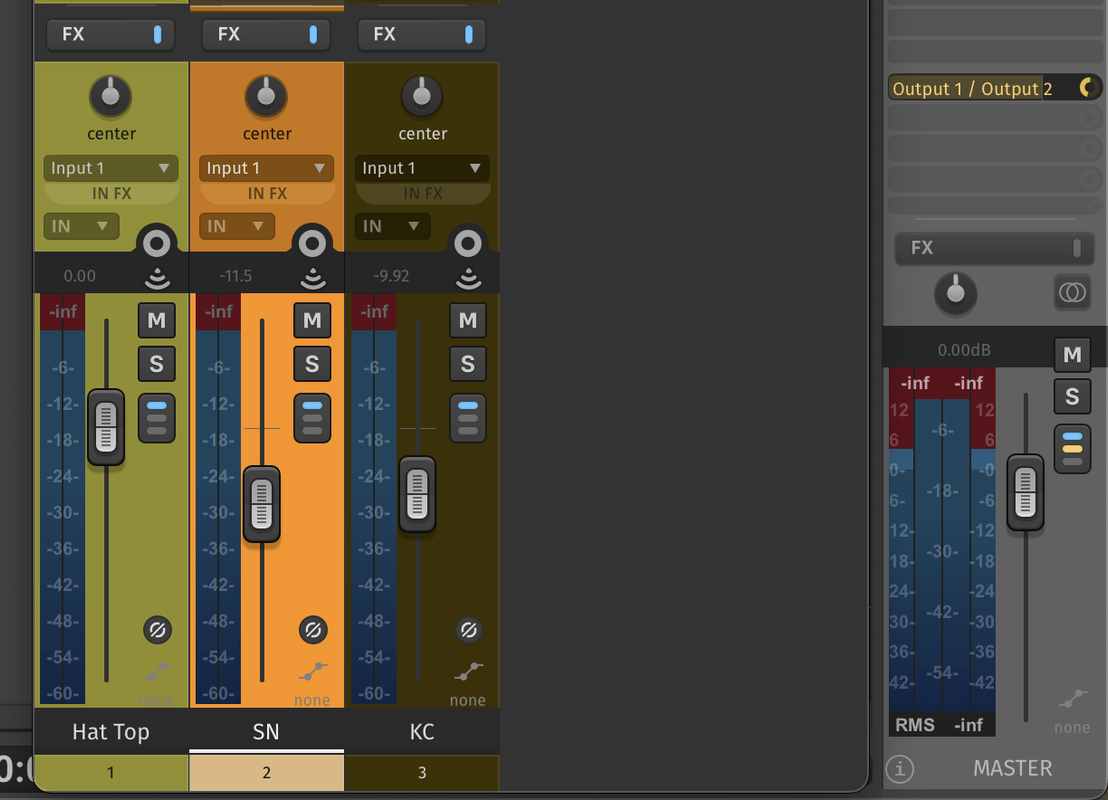Click Hat Top pan knob
Screen dimensions: 1108x800
click(x=110, y=95)
